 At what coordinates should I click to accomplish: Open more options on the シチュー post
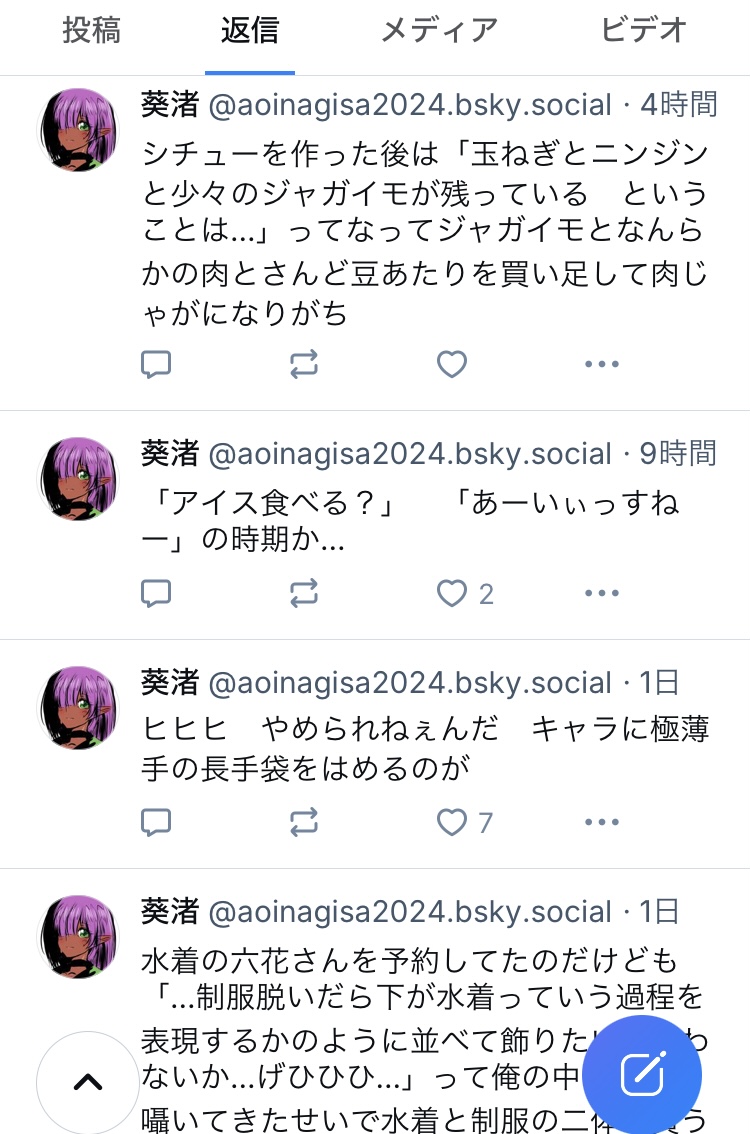tap(602, 364)
